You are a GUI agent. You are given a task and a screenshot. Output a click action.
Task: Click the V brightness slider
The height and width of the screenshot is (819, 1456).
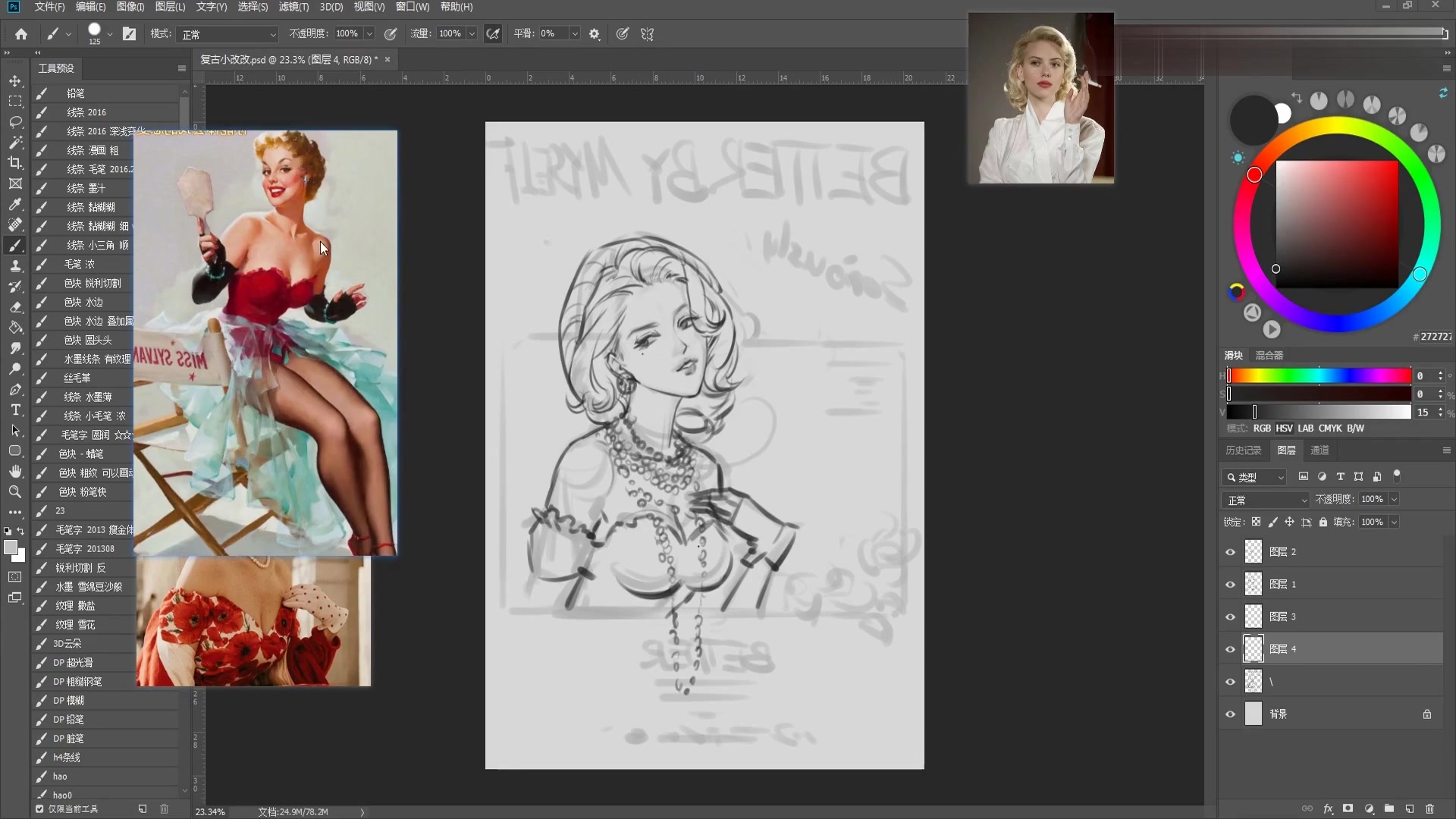pos(1319,413)
